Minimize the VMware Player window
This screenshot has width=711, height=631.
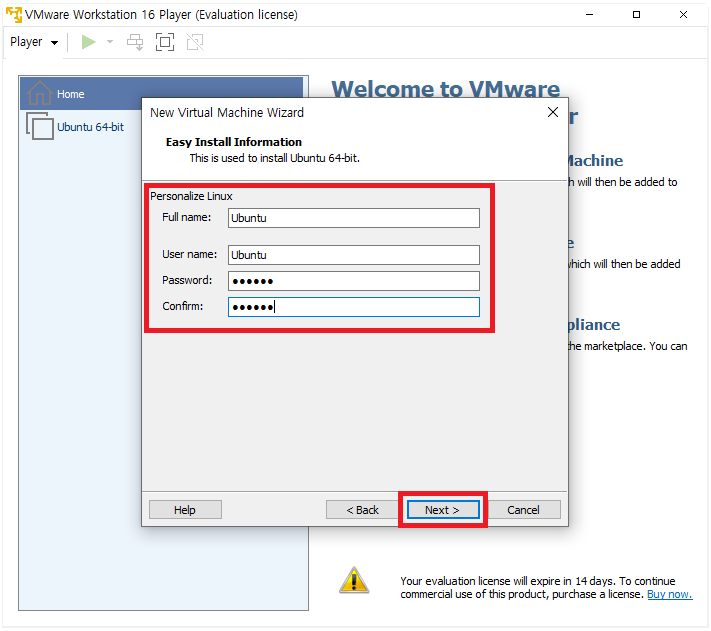pyautogui.click(x=589, y=15)
